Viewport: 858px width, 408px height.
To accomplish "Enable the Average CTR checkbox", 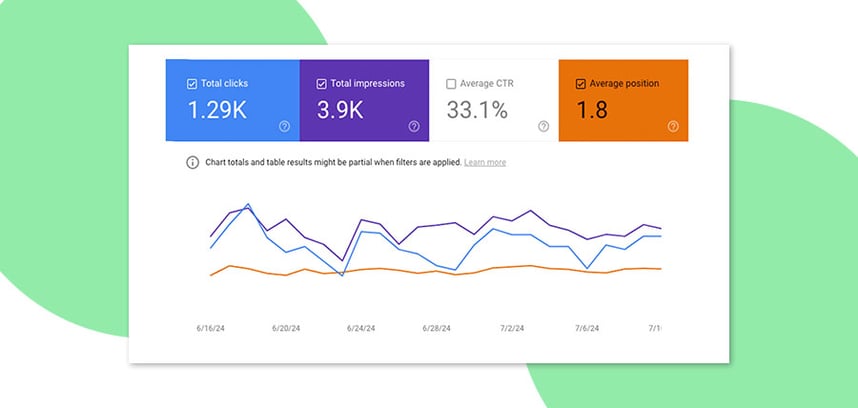I will pos(451,84).
